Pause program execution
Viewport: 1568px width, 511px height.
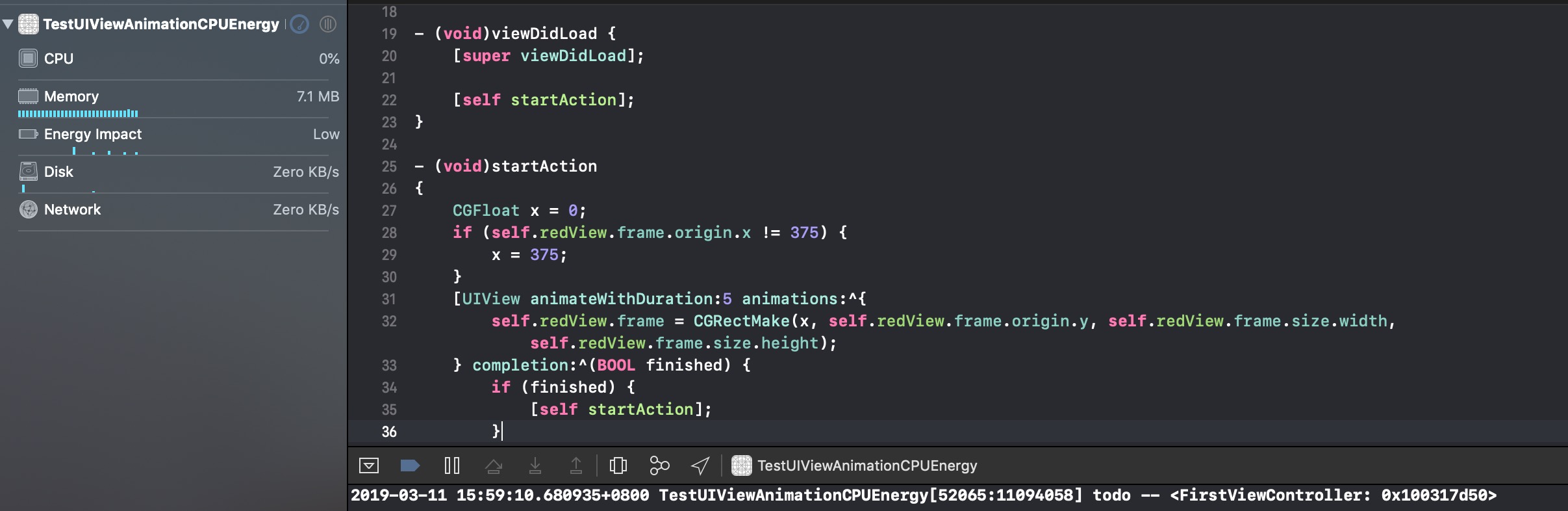point(452,465)
